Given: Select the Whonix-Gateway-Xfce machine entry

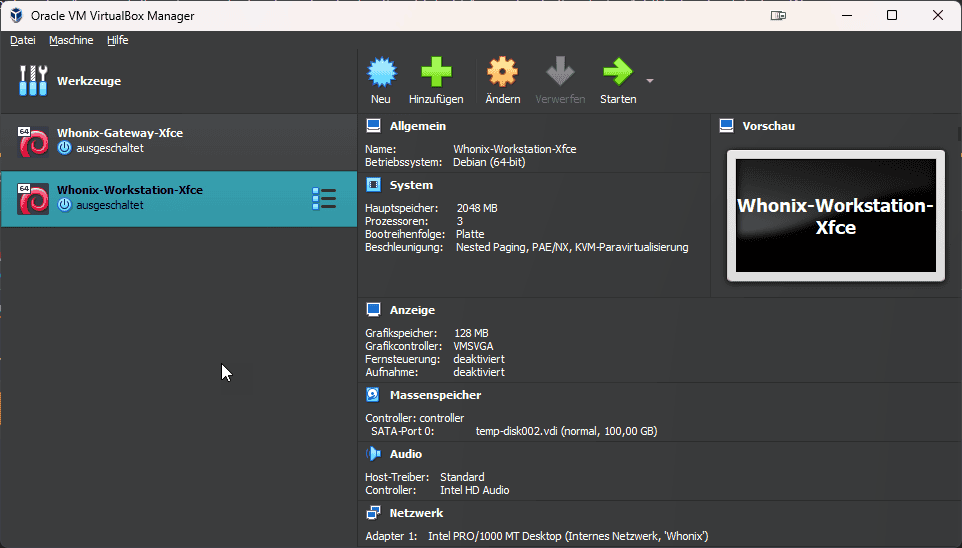Looking at the screenshot, I should coord(179,142).
